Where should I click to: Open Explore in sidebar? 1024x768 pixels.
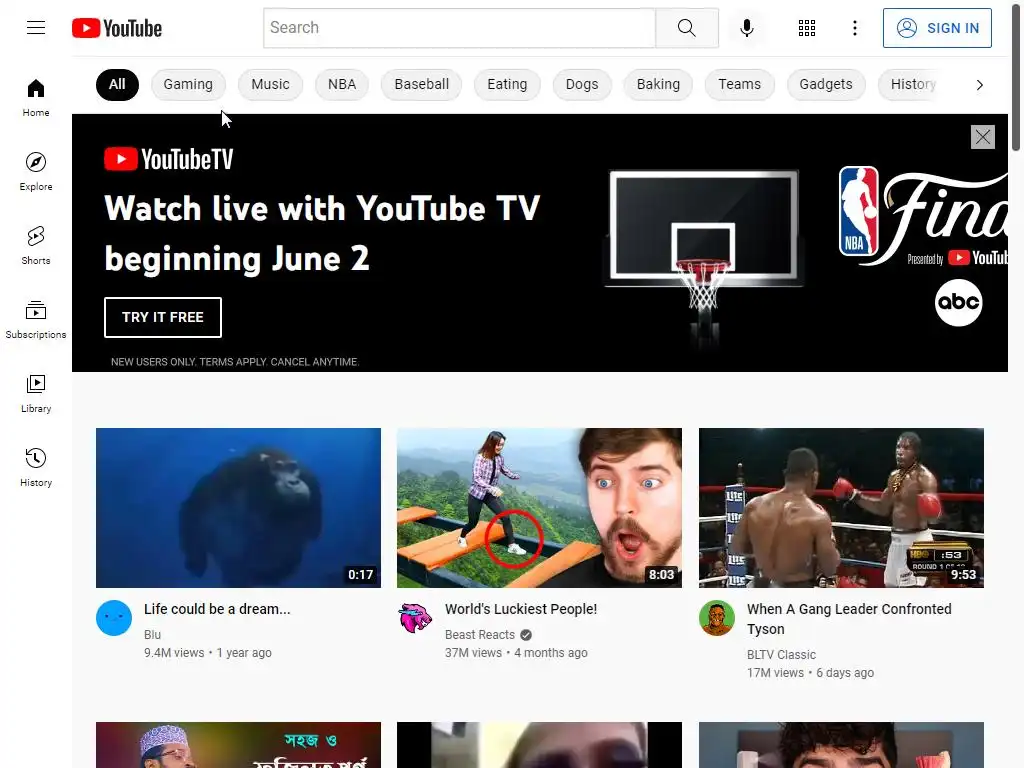(x=36, y=172)
